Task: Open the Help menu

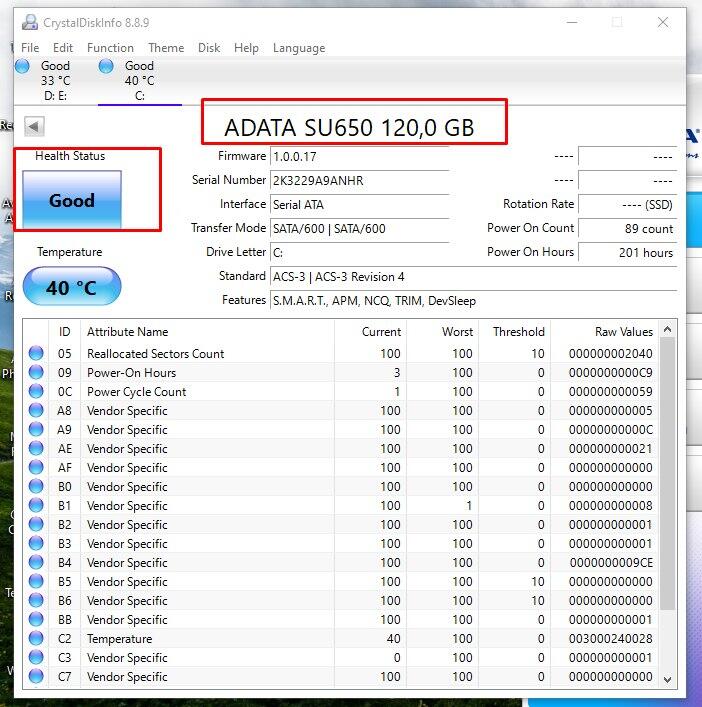Action: pyautogui.click(x=246, y=48)
